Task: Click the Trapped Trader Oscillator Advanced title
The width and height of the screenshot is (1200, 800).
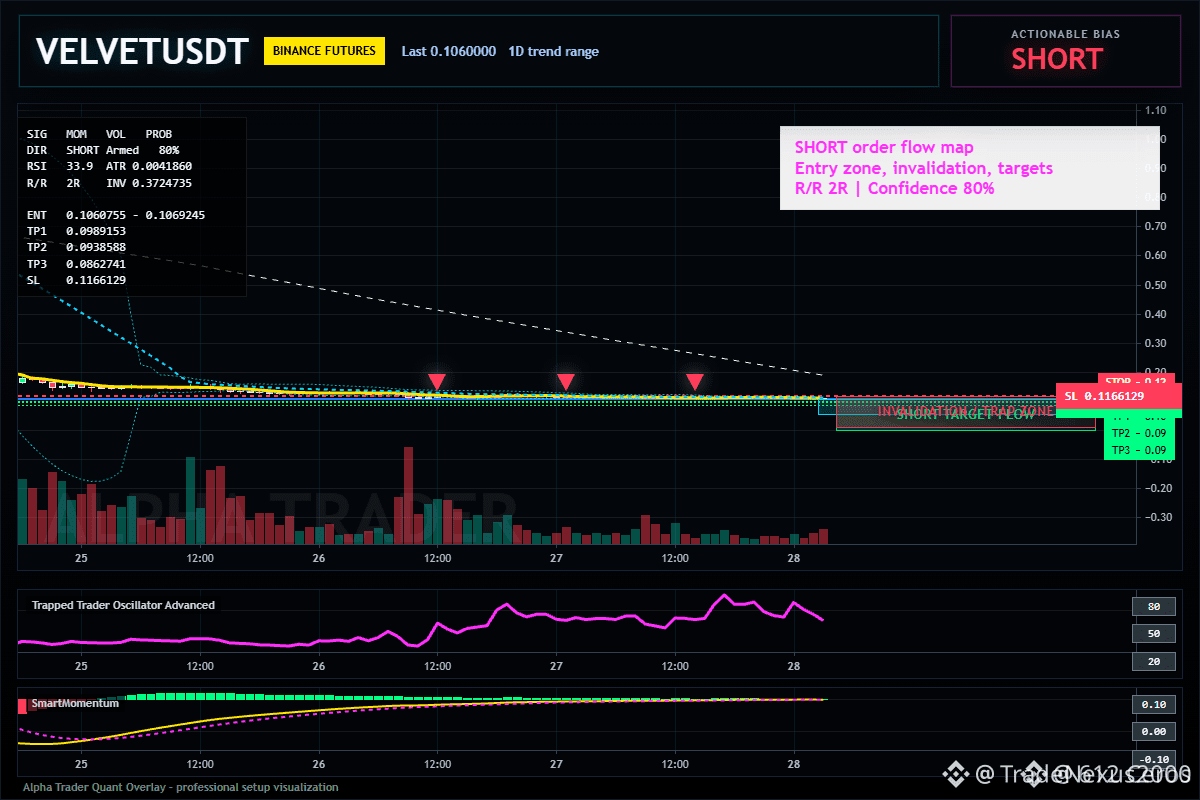Action: [x=123, y=605]
